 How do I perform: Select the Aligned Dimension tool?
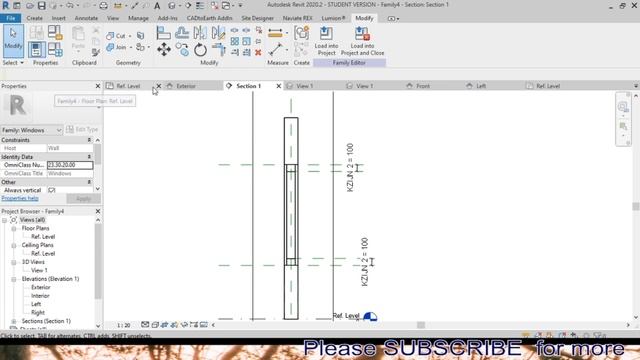276,33
